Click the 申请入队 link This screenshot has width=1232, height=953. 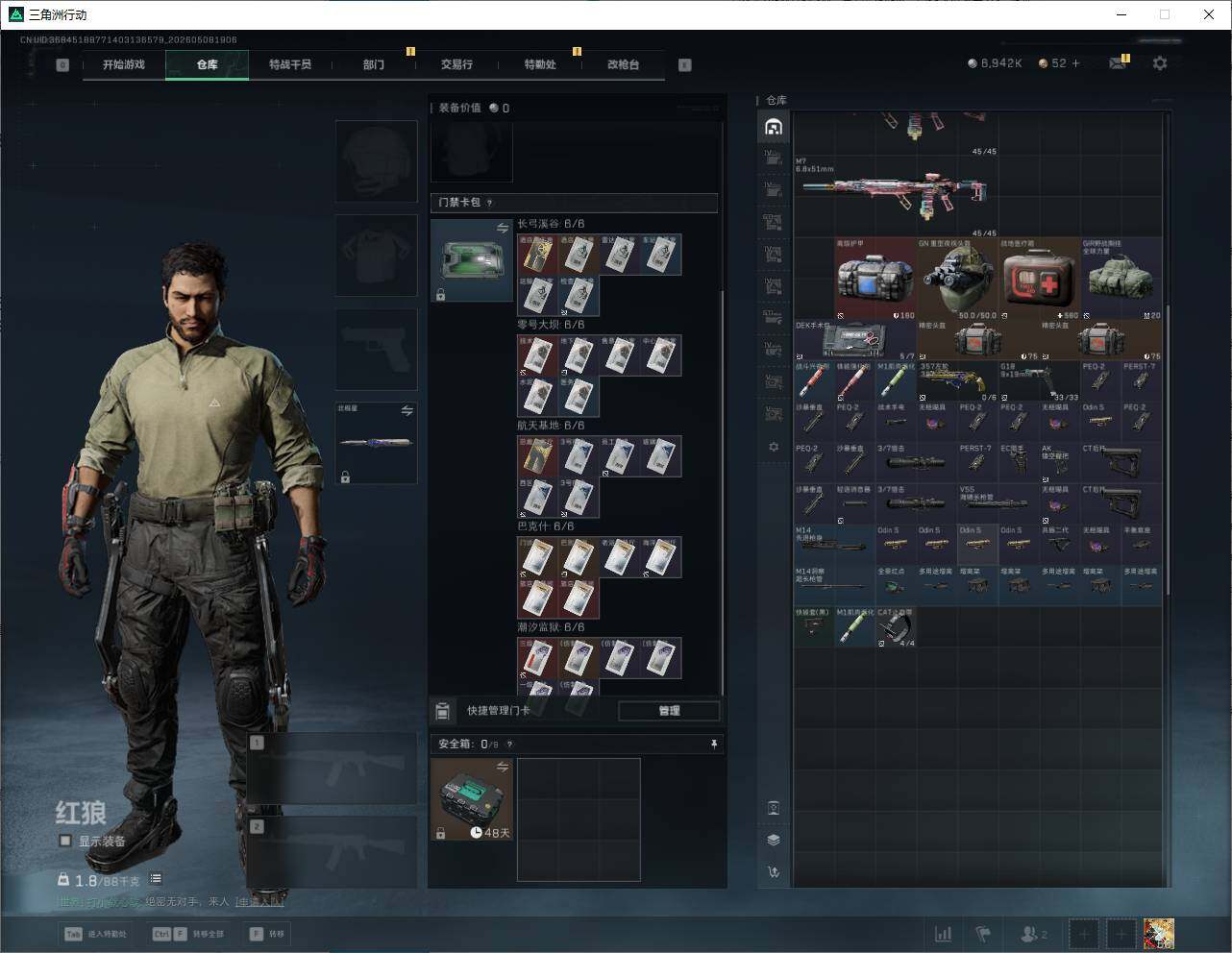tap(259, 902)
